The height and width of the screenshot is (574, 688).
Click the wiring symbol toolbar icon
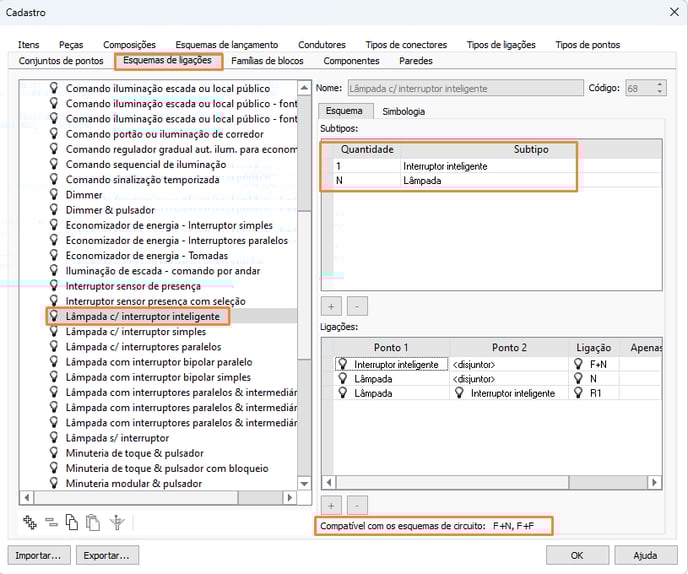[117, 522]
